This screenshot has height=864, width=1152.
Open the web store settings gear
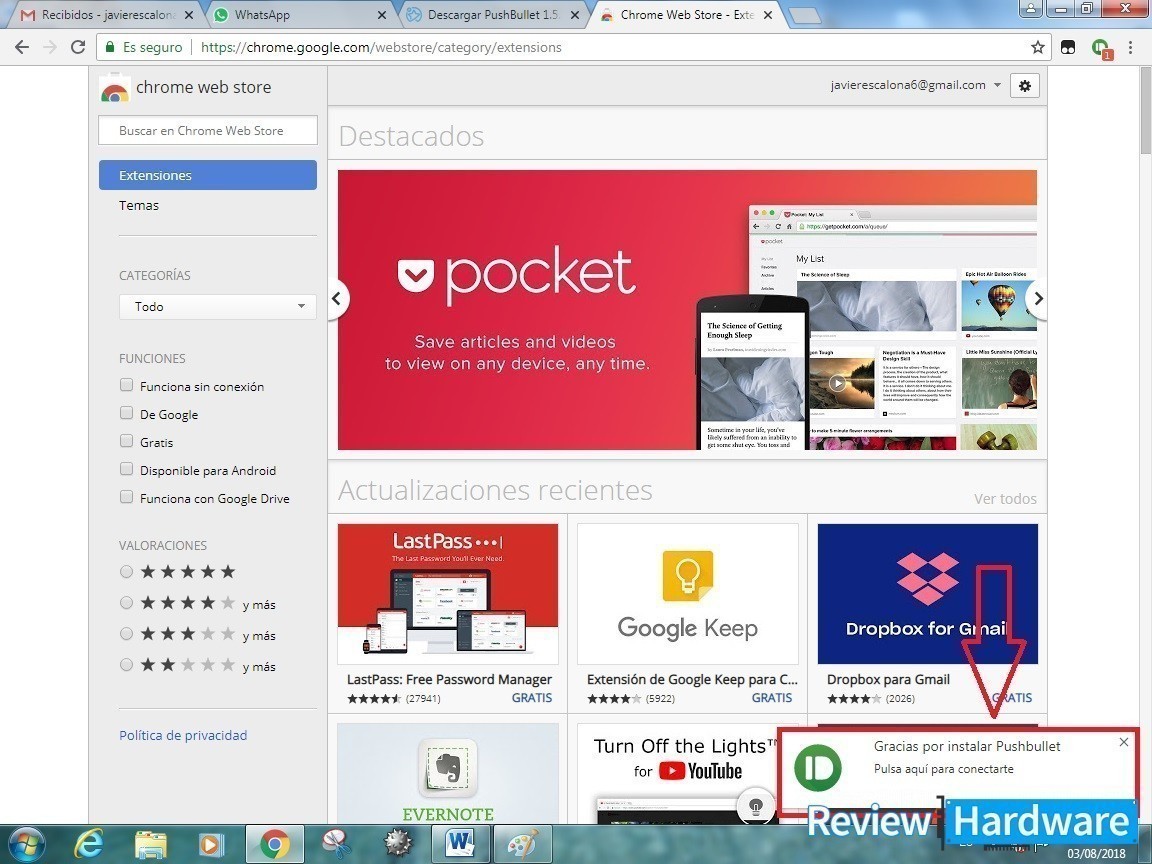pos(1025,85)
